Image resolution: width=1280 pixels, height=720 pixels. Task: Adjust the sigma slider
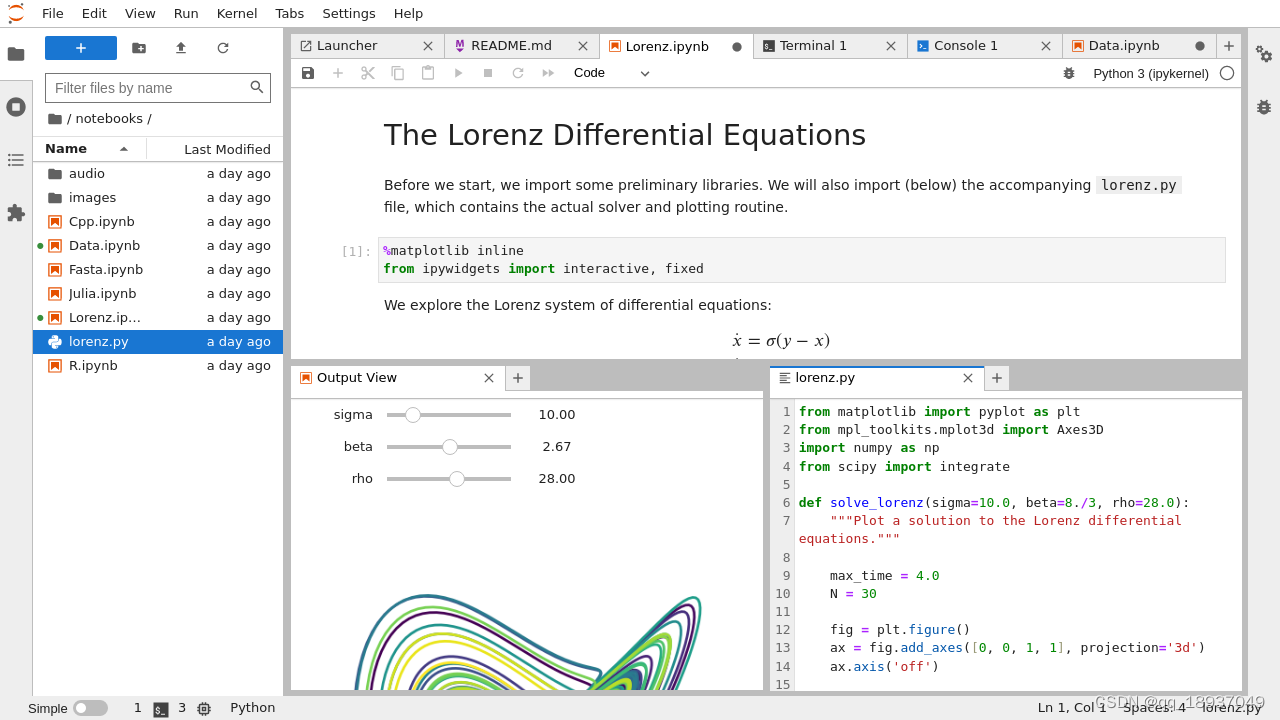pyautogui.click(x=449, y=415)
